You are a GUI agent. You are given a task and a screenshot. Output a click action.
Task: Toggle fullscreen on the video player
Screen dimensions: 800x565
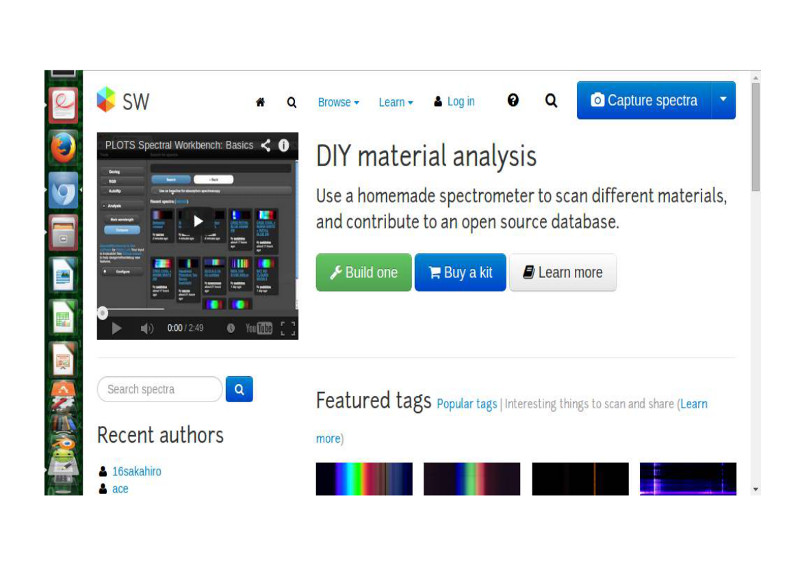(x=287, y=328)
